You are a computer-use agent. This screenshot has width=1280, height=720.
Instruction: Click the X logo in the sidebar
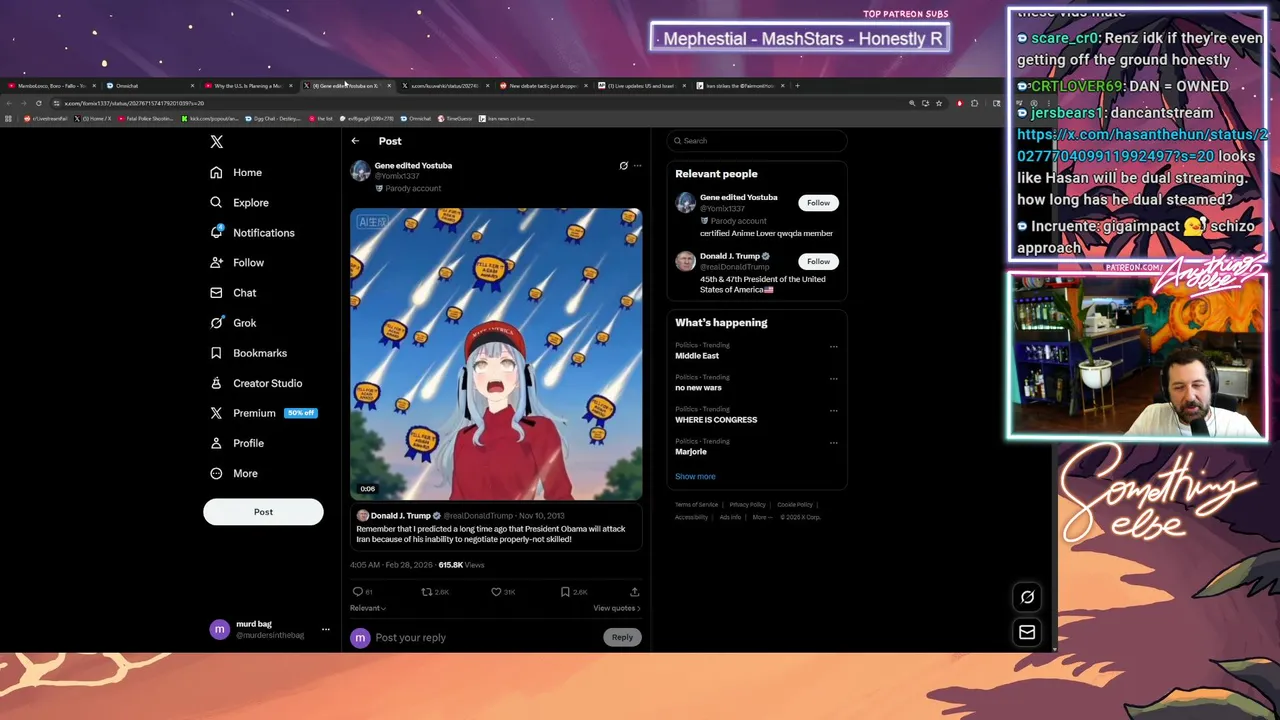pos(216,142)
